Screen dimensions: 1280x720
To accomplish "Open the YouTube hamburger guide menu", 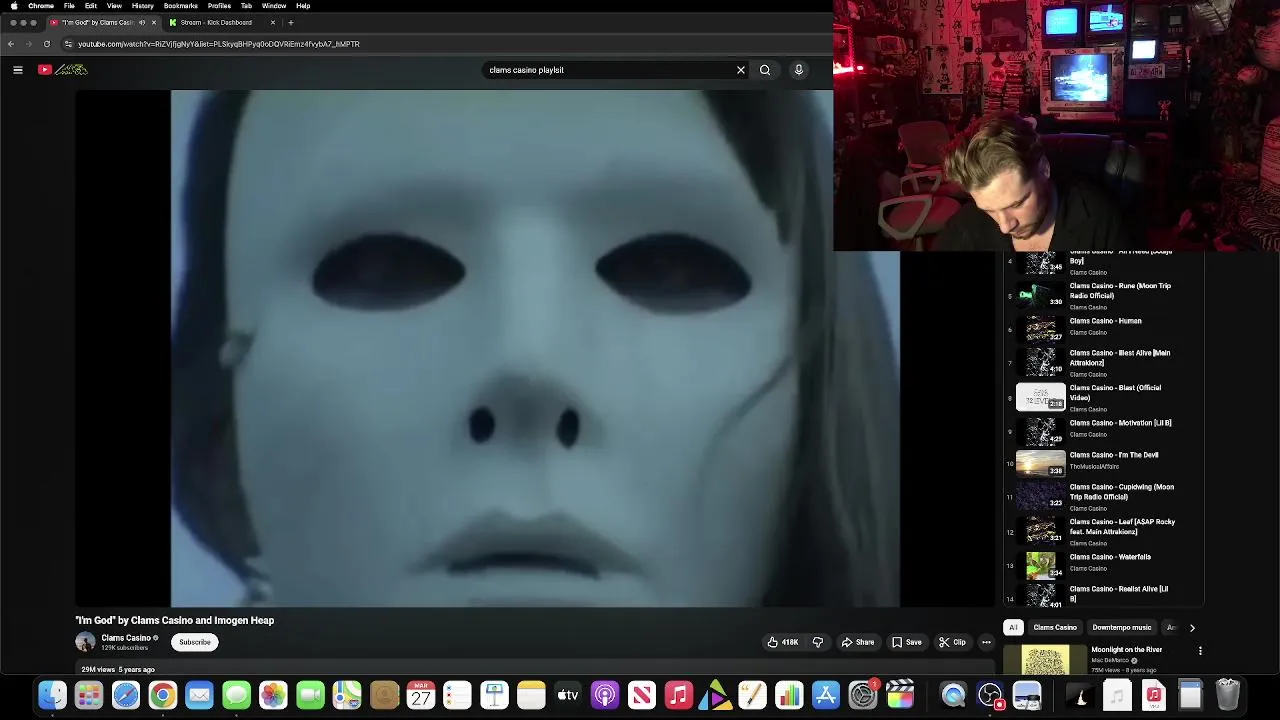I will 17,70.
